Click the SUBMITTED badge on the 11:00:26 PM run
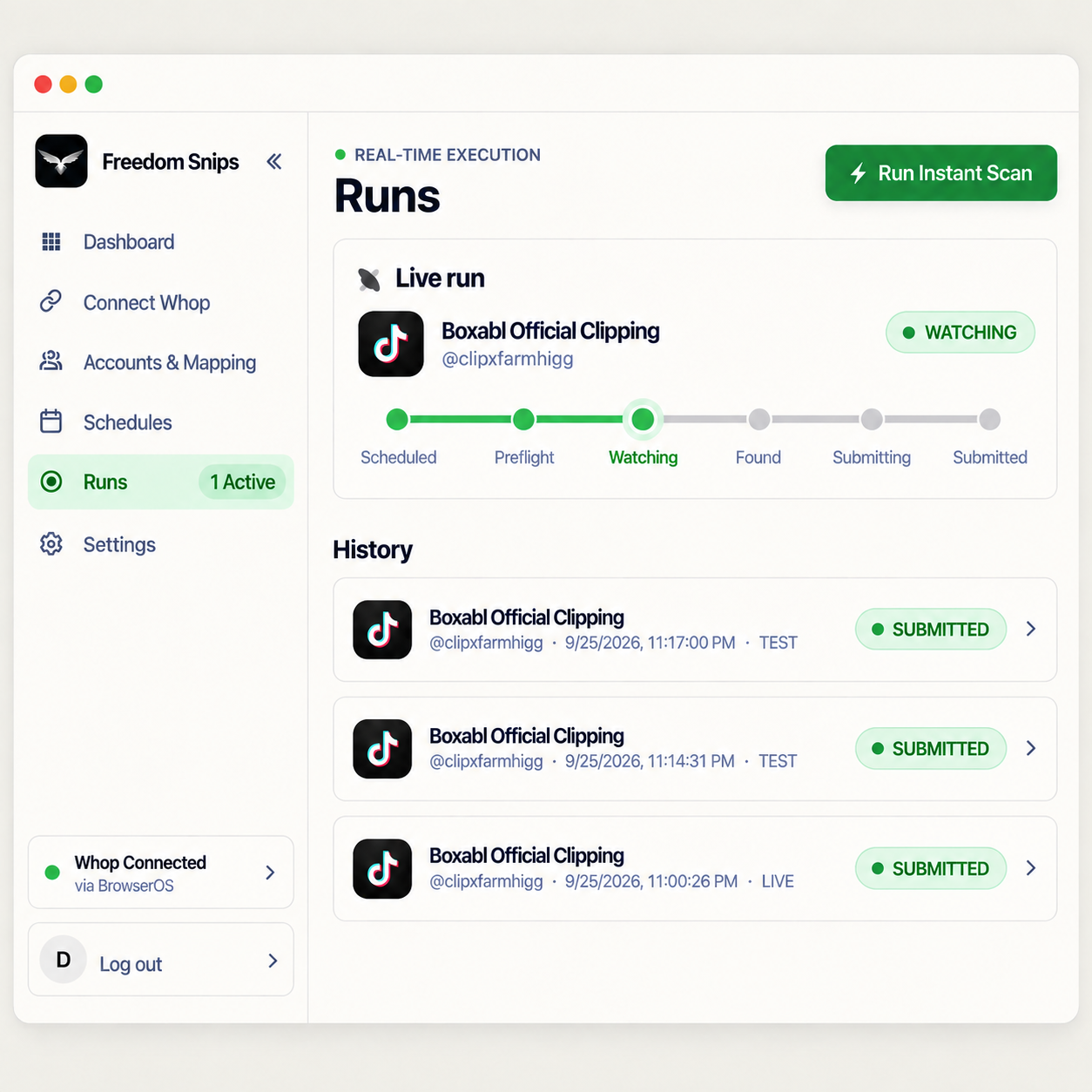 931,868
